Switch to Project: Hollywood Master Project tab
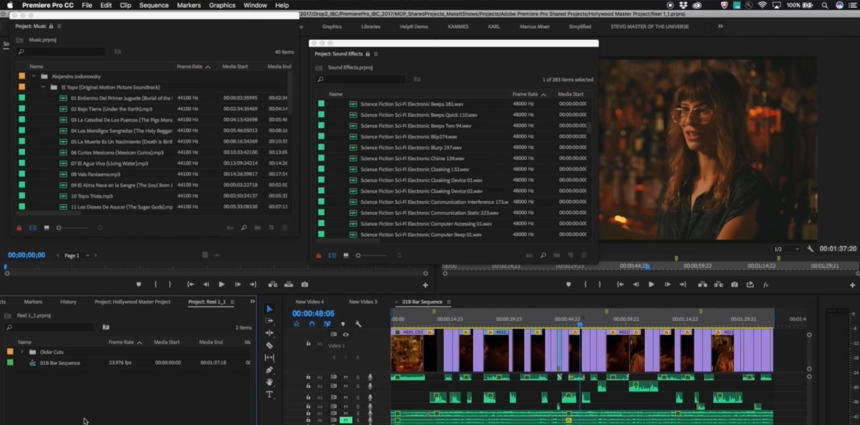The image size is (860, 425). [132, 302]
